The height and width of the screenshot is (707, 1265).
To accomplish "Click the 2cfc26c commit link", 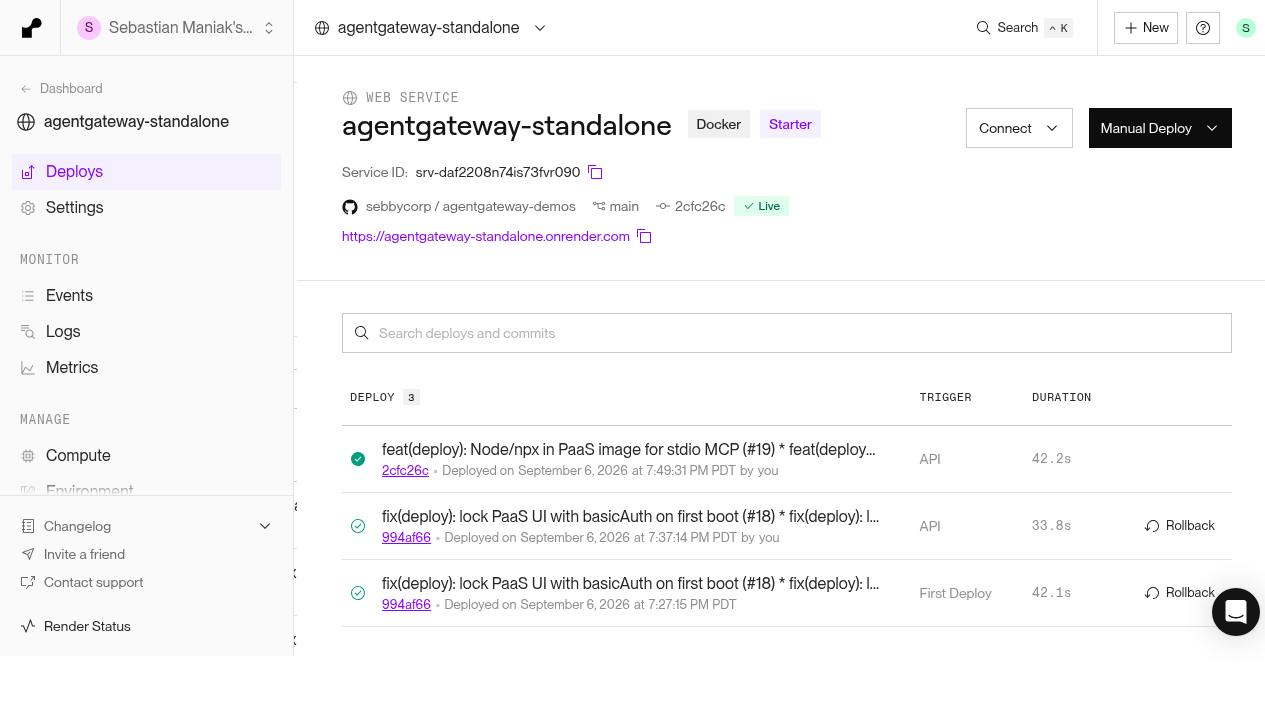I will point(405,470).
